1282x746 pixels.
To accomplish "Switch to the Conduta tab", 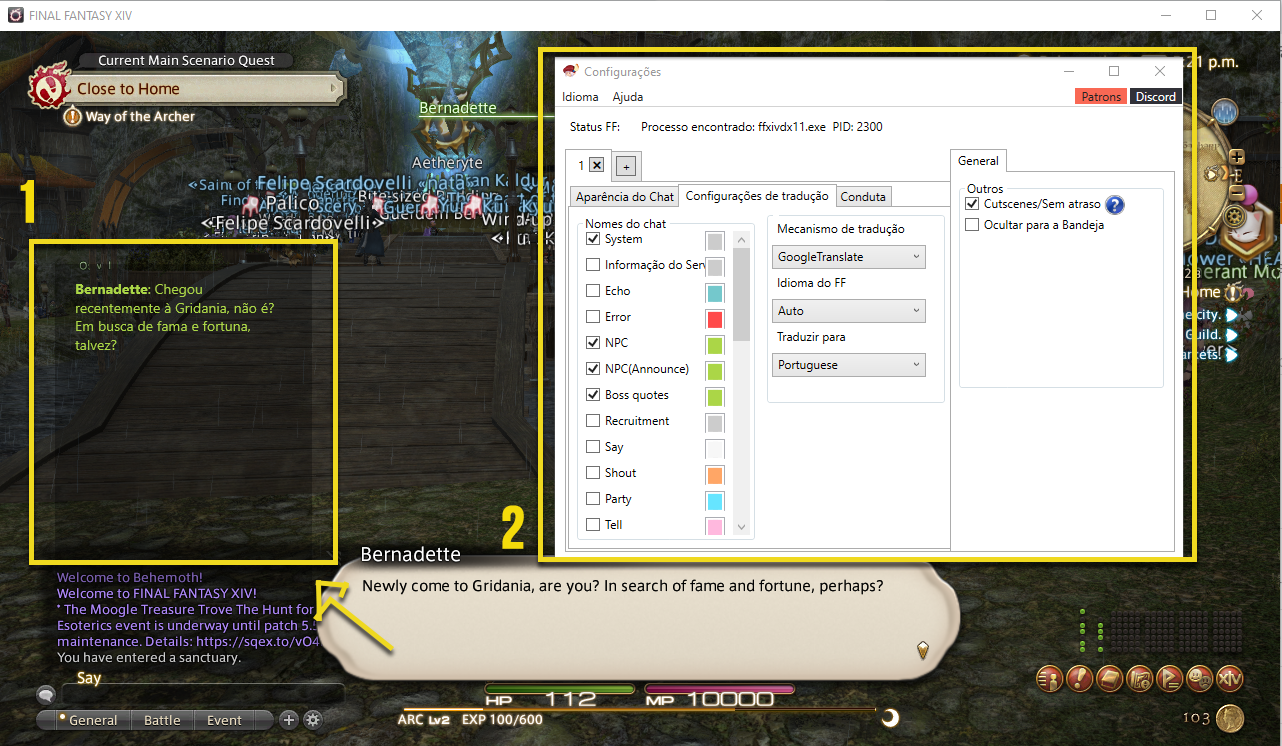I will click(862, 197).
